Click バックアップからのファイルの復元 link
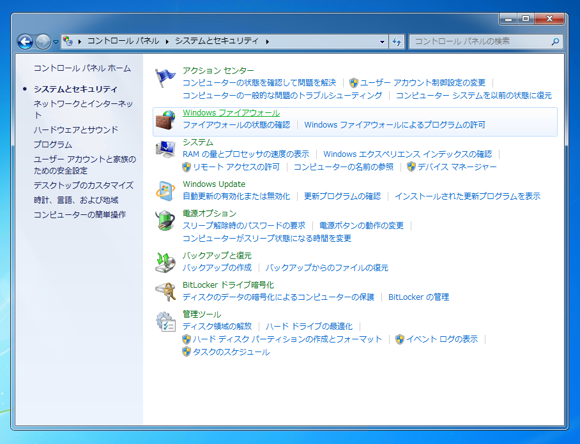Screen dimensions: 580x444 [x=327, y=268]
